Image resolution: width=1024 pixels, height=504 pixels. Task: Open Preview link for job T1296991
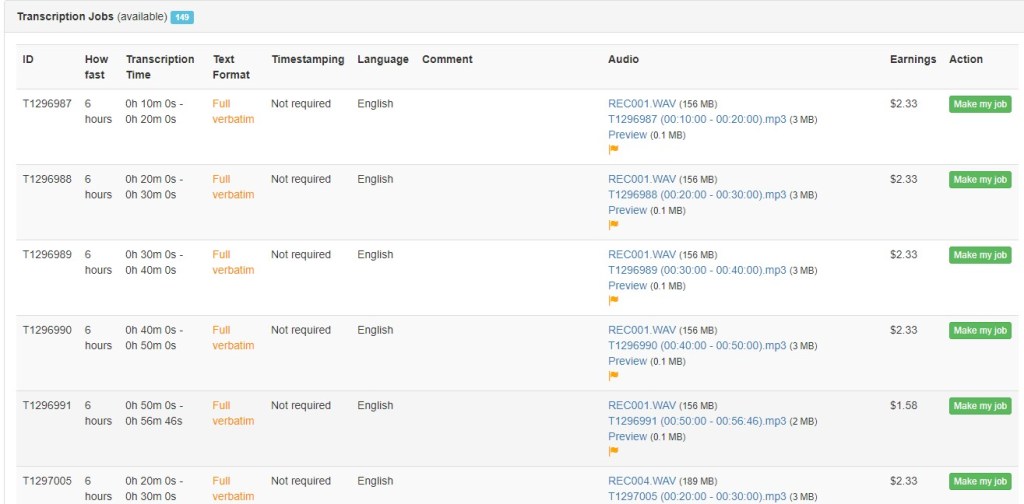coord(628,436)
